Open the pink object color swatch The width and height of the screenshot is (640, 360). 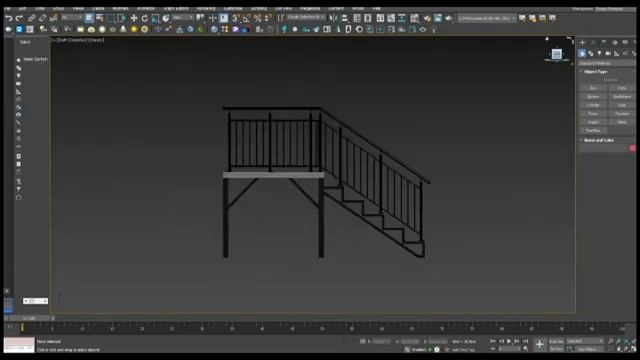pos(632,148)
